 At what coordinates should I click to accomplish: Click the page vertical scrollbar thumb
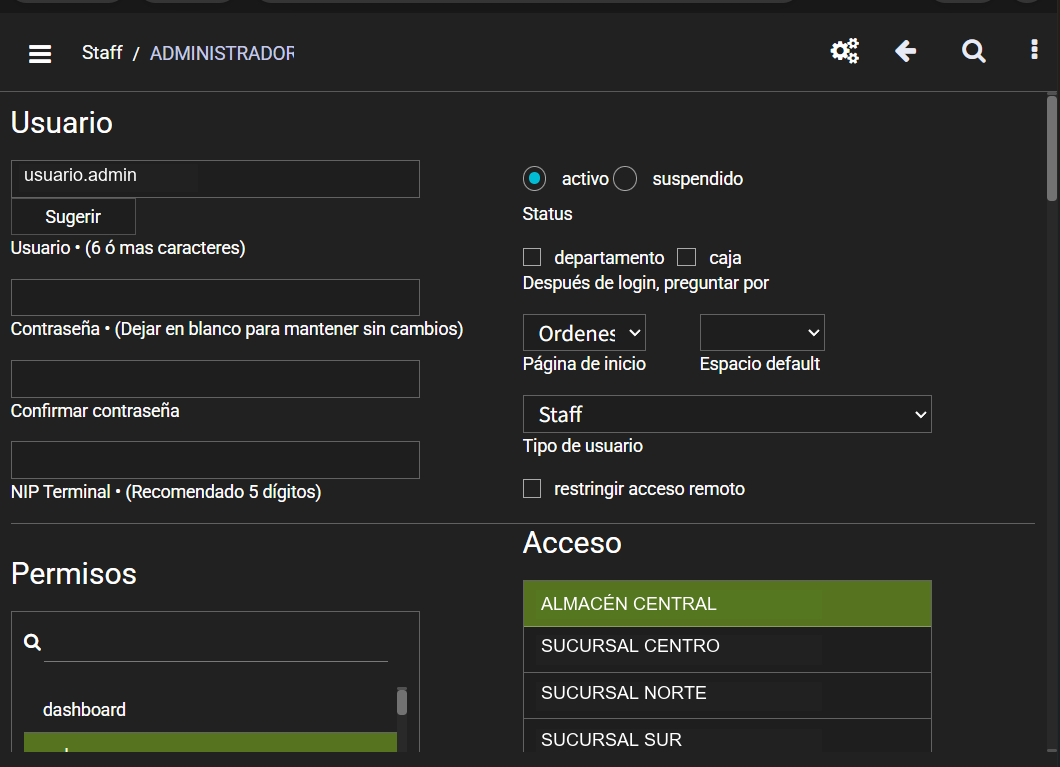1051,148
